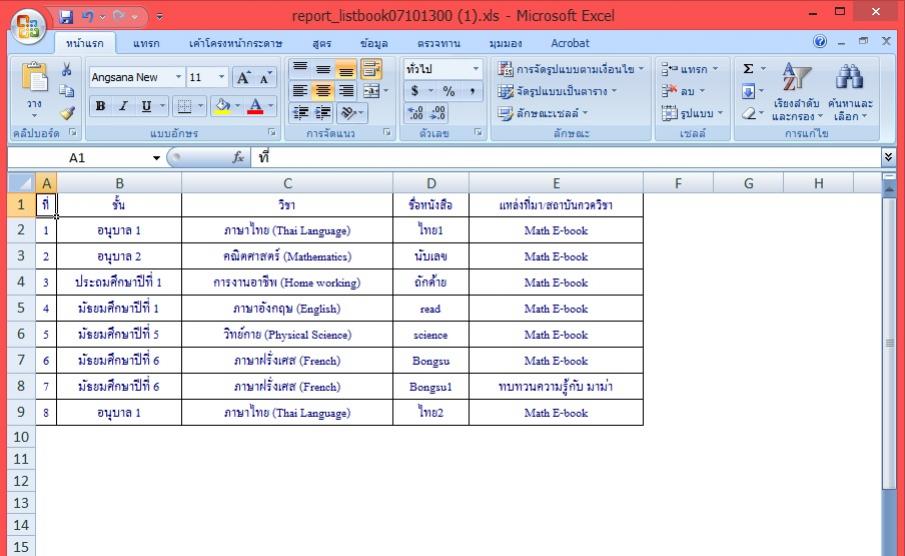Click Delete cells button
This screenshot has width=905, height=556.
tap(683, 91)
